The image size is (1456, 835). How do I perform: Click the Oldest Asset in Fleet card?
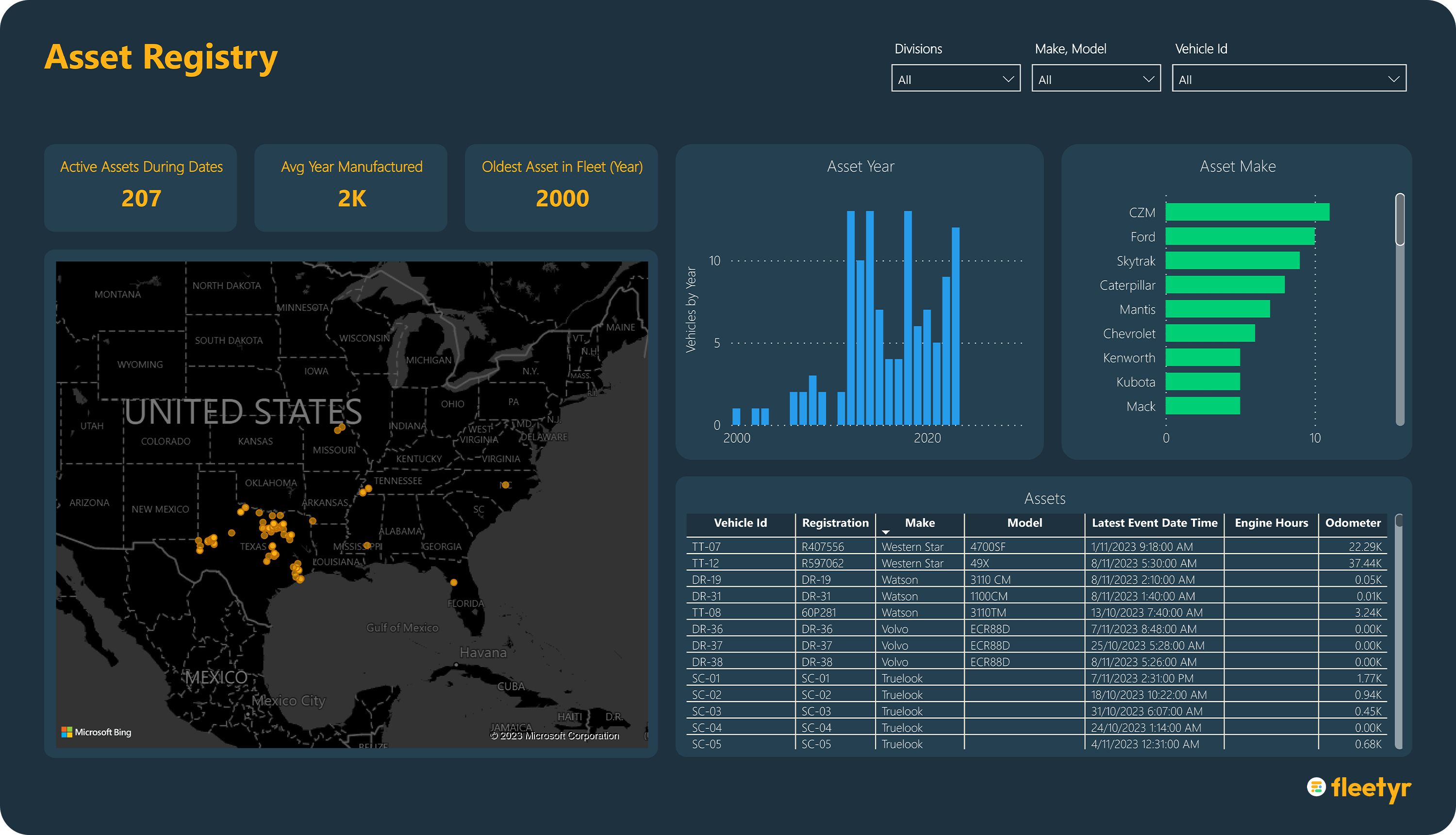click(562, 188)
